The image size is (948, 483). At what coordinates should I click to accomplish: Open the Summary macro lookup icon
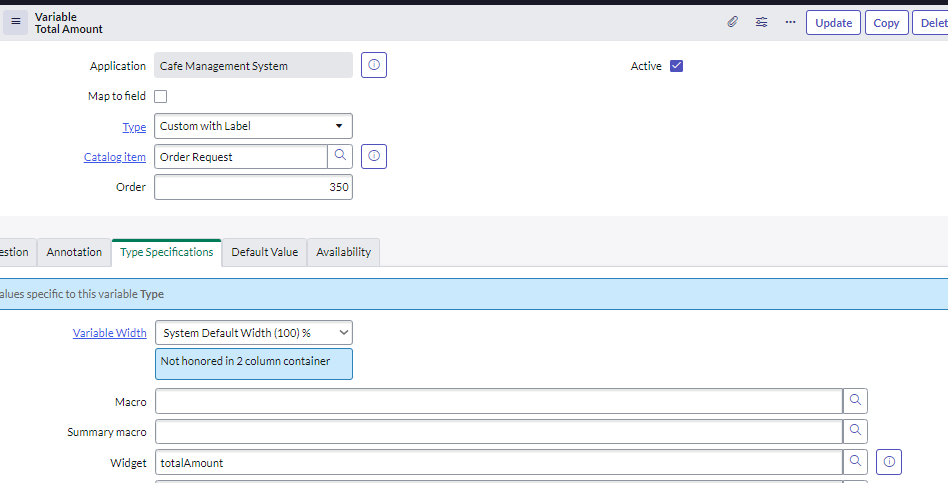(x=855, y=431)
